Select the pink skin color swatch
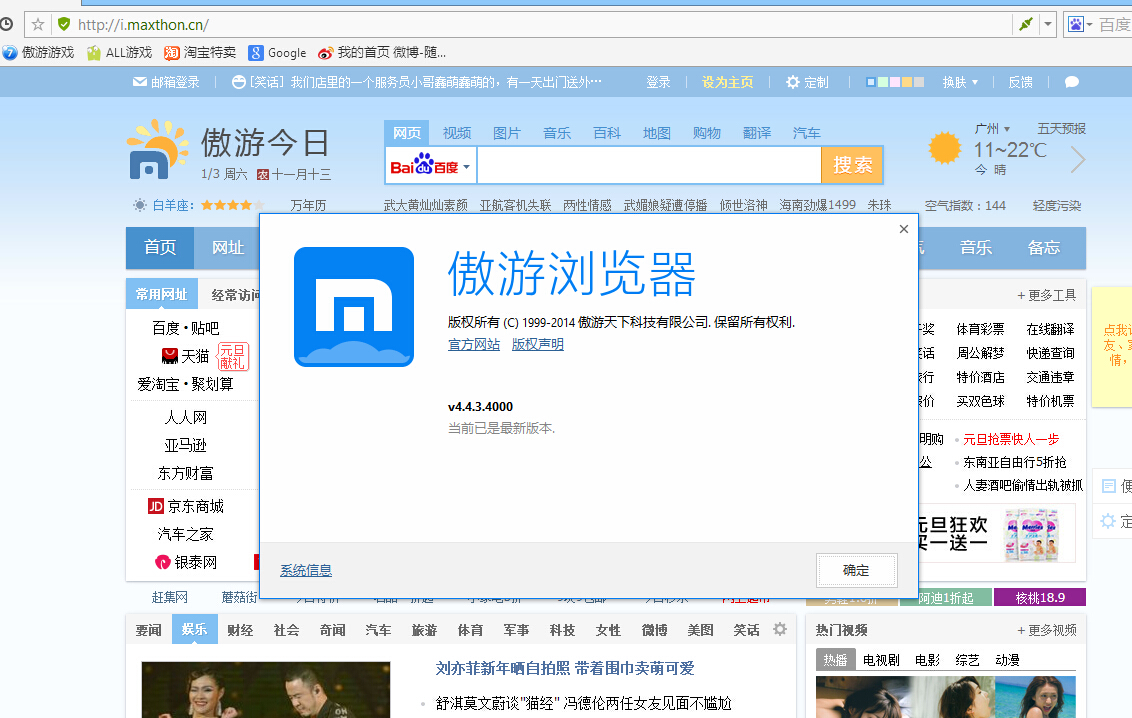Image resolution: width=1132 pixels, height=718 pixels. [x=895, y=82]
